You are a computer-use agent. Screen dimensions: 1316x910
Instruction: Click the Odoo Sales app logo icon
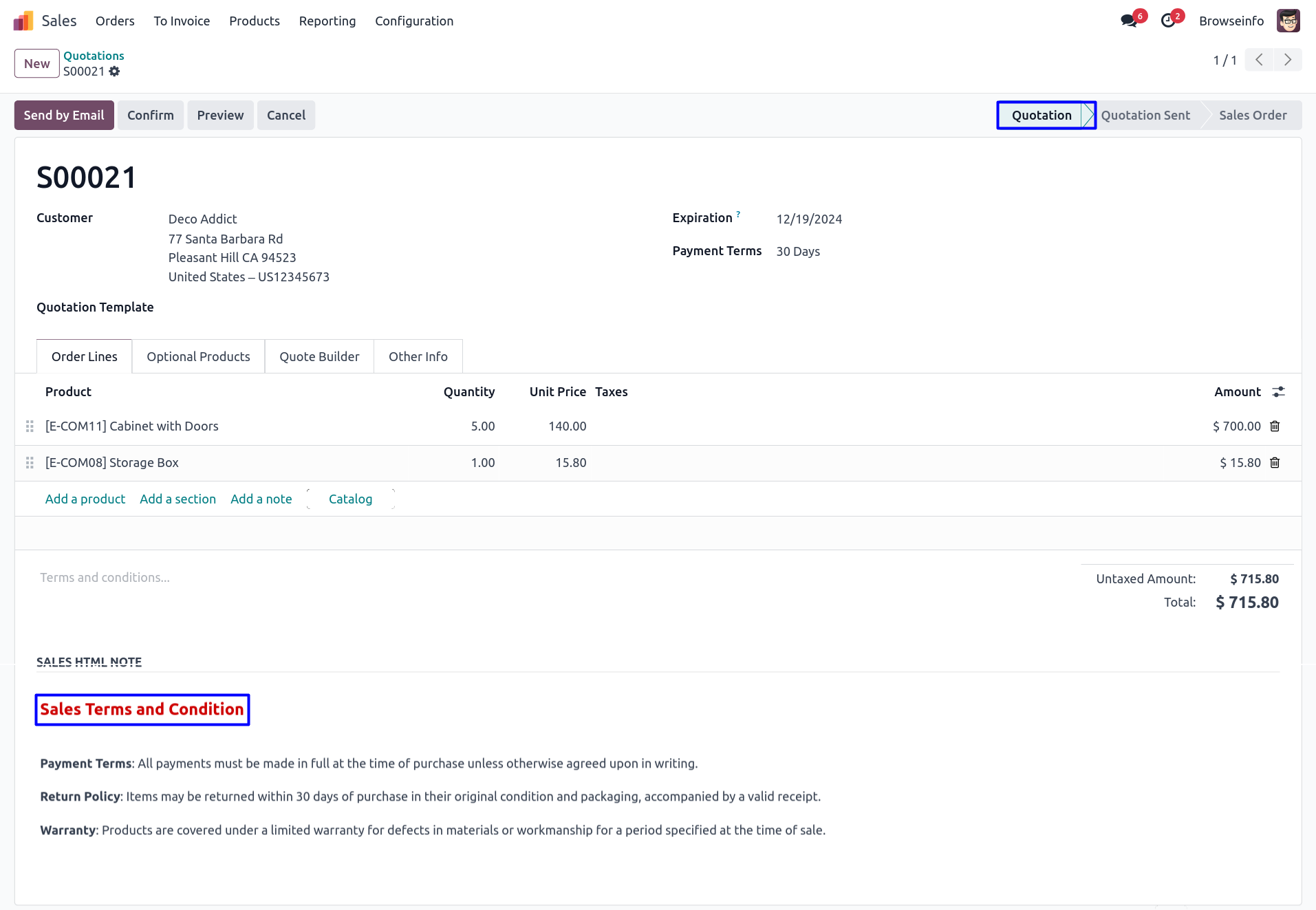(x=23, y=21)
